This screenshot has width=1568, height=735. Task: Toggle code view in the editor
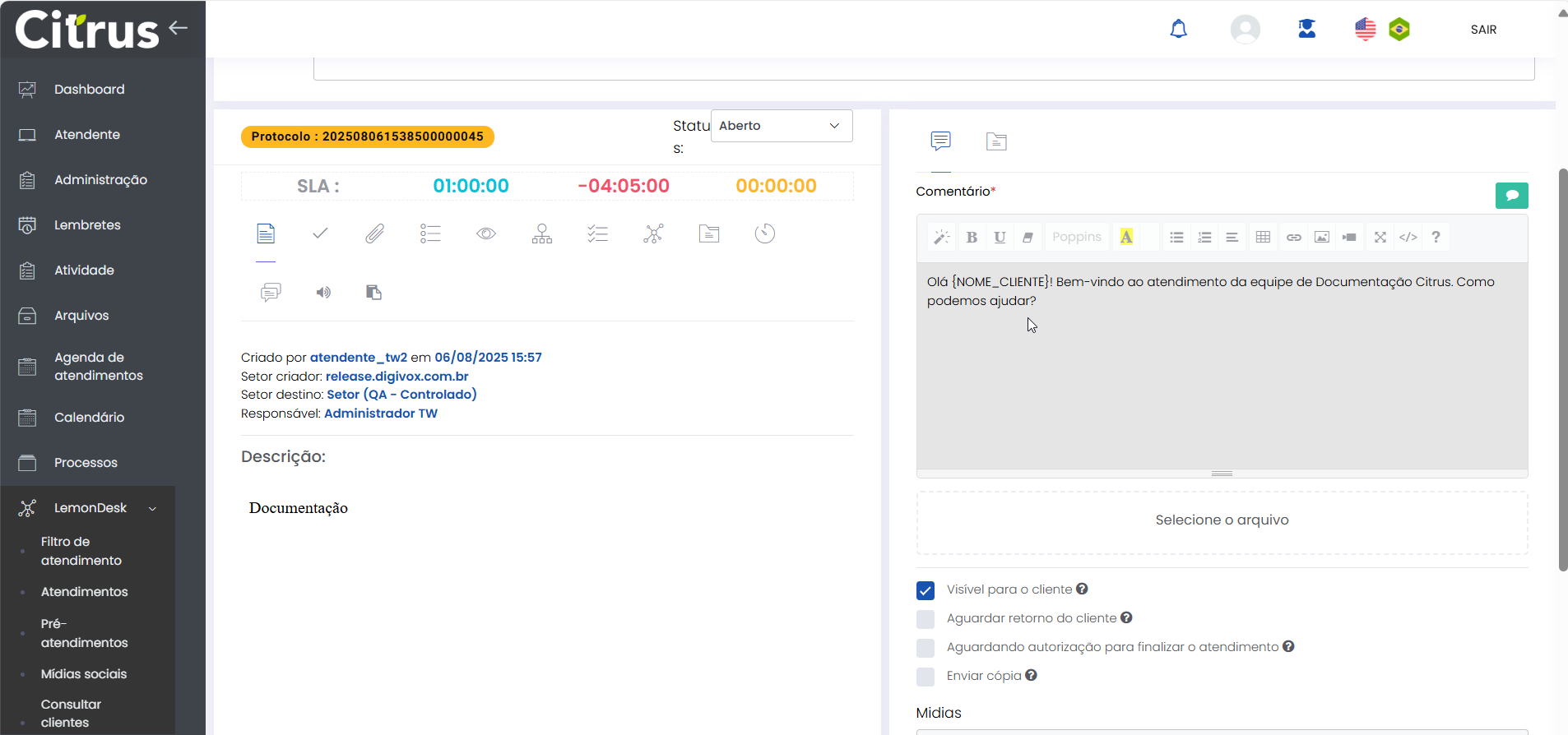coord(1408,238)
